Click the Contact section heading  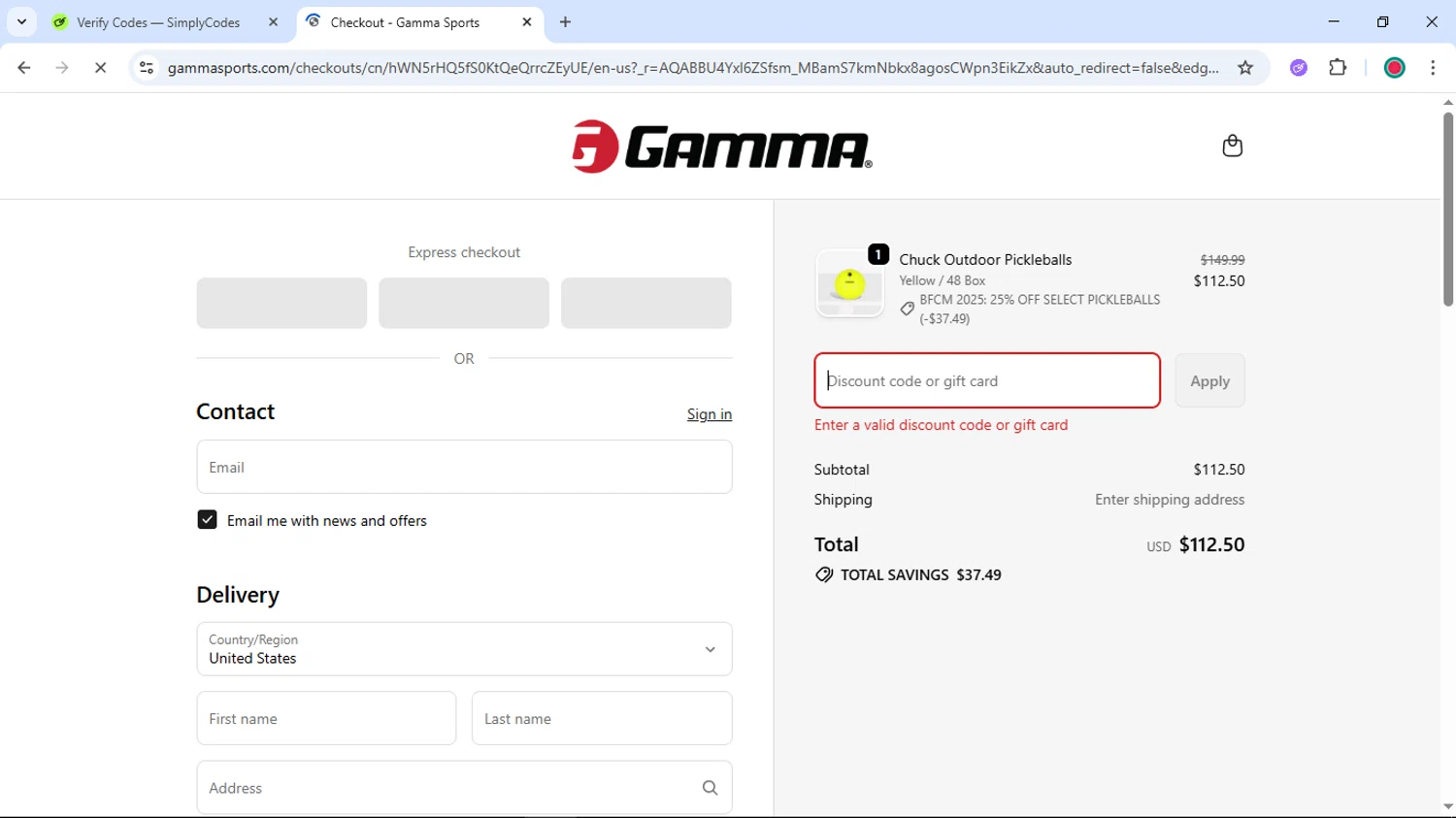236,411
